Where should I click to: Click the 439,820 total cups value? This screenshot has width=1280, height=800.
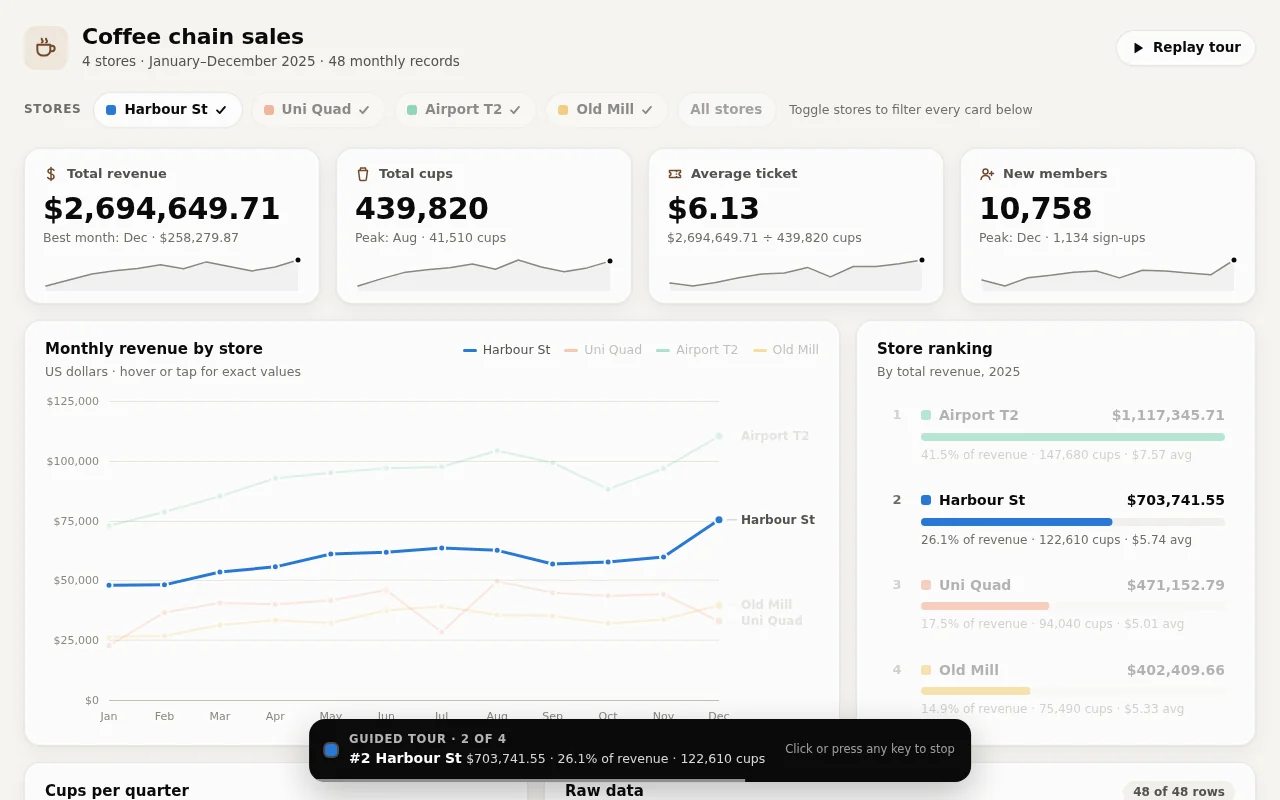coord(422,209)
